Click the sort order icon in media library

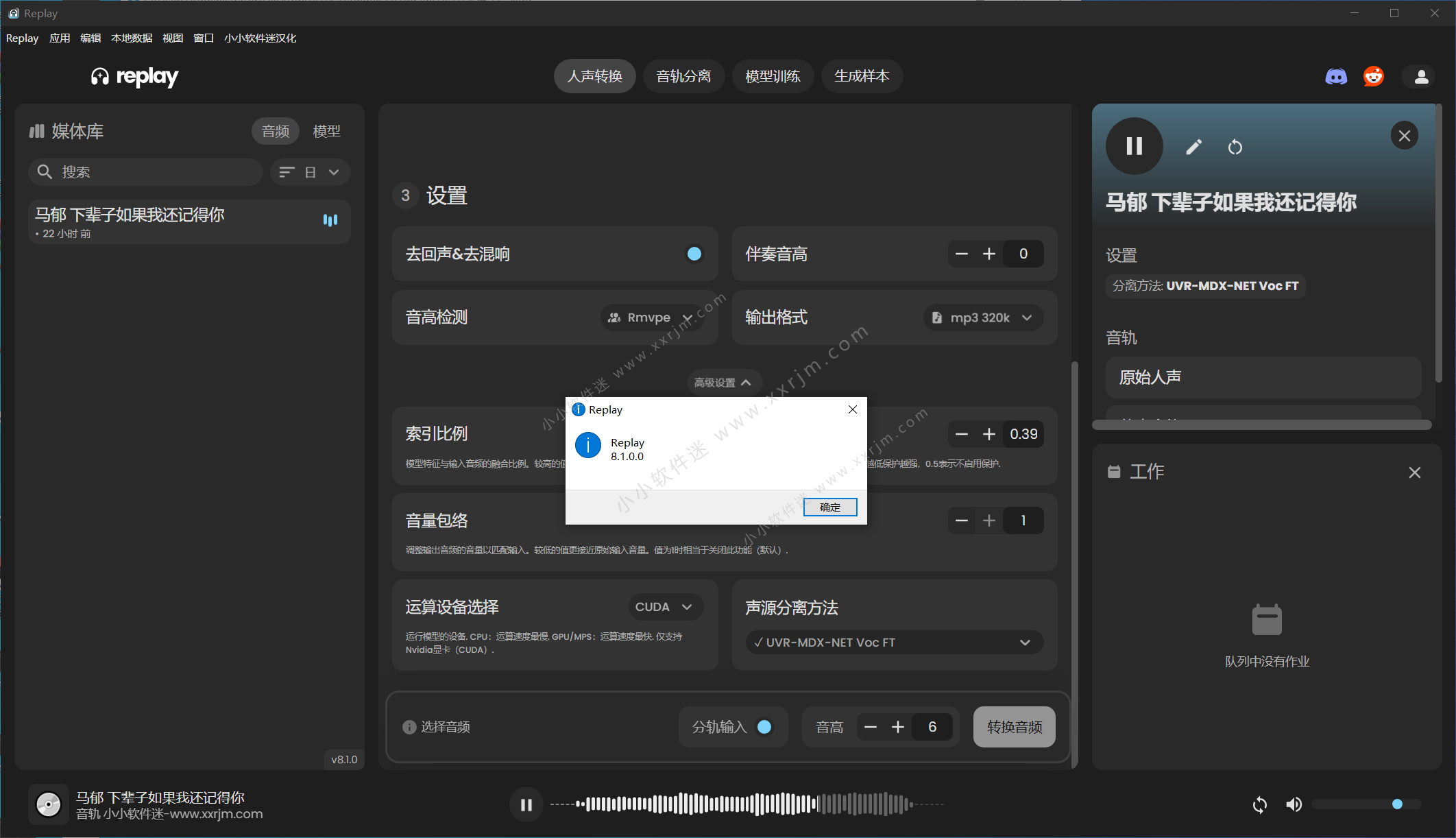click(287, 172)
